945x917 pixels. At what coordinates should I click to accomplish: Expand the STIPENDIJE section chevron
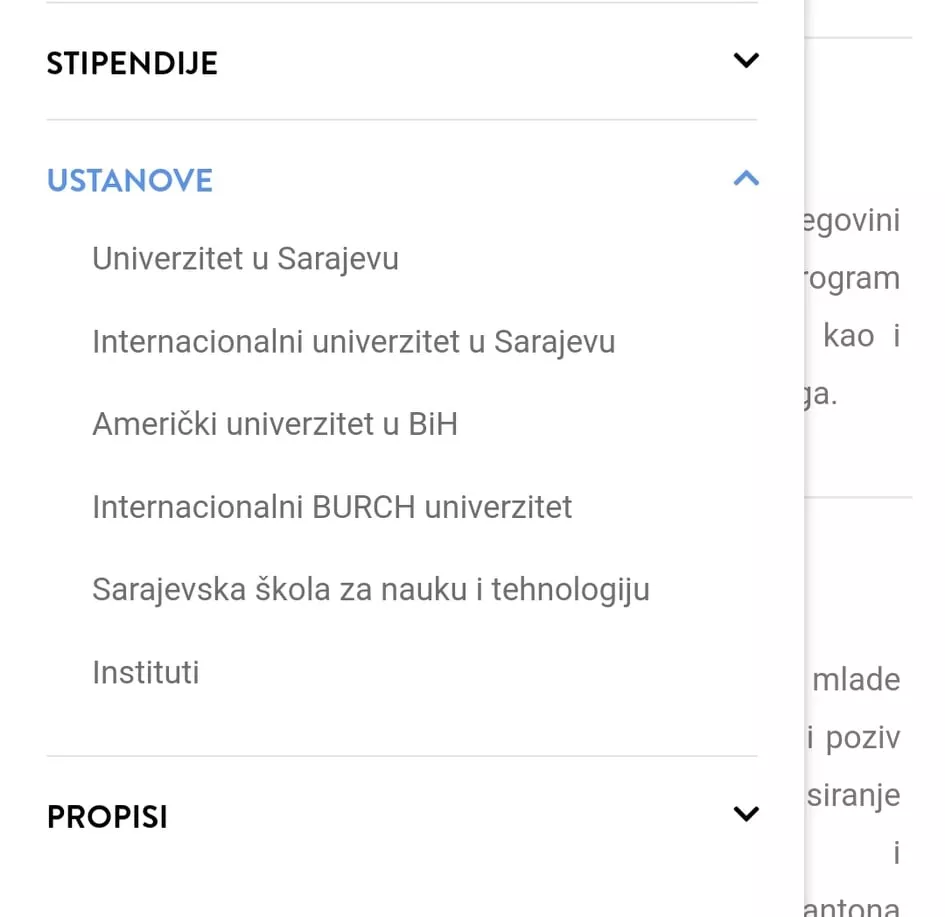(x=746, y=61)
